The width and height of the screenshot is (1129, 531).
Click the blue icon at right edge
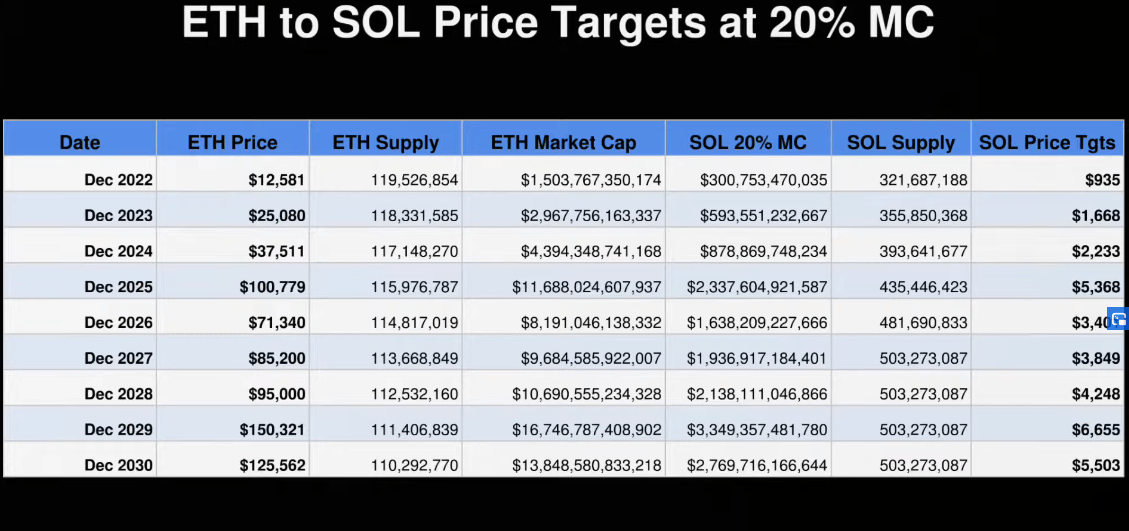click(x=1119, y=318)
